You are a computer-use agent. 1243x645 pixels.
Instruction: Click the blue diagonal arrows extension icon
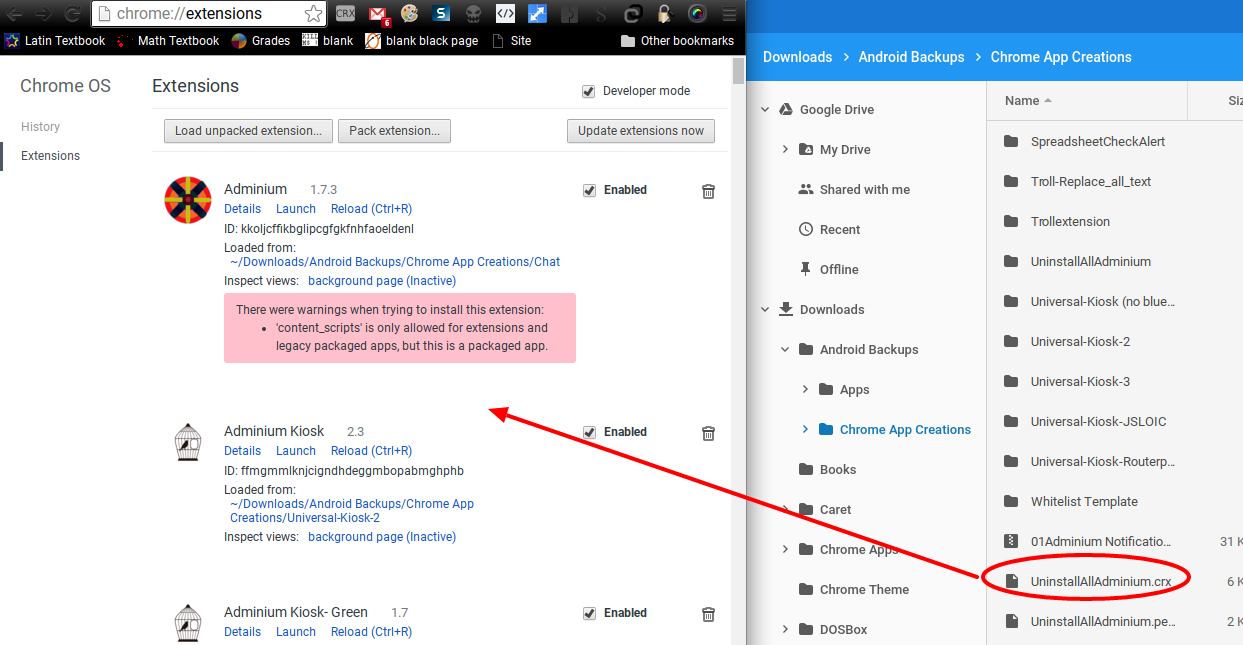click(x=538, y=14)
